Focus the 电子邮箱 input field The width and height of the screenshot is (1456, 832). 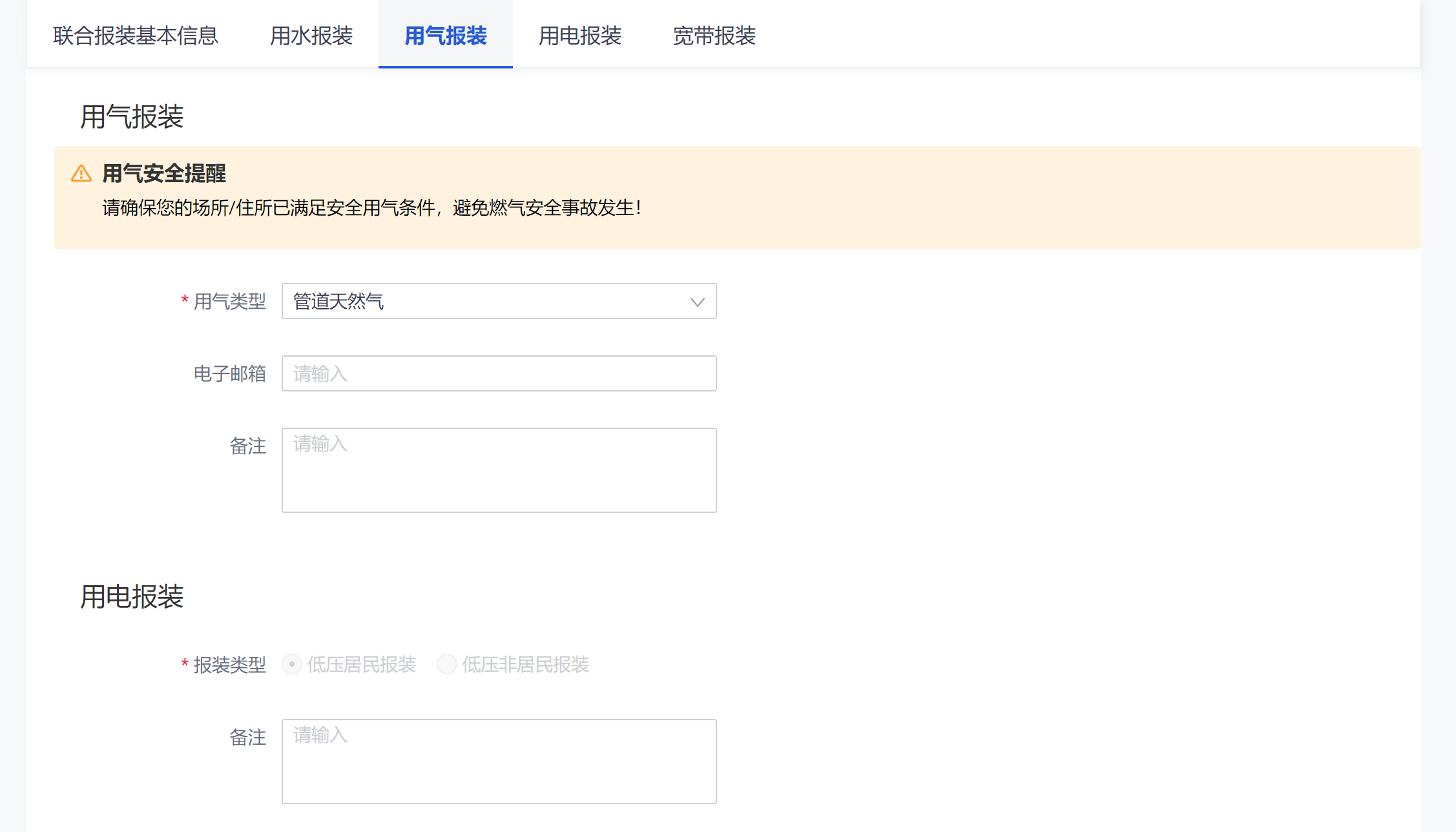499,373
